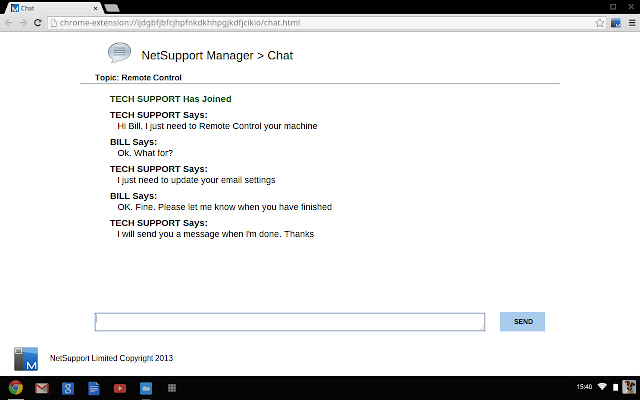This screenshot has height=400, width=640.
Task: Launch Chrome from the shelf
Action: pos(16,388)
